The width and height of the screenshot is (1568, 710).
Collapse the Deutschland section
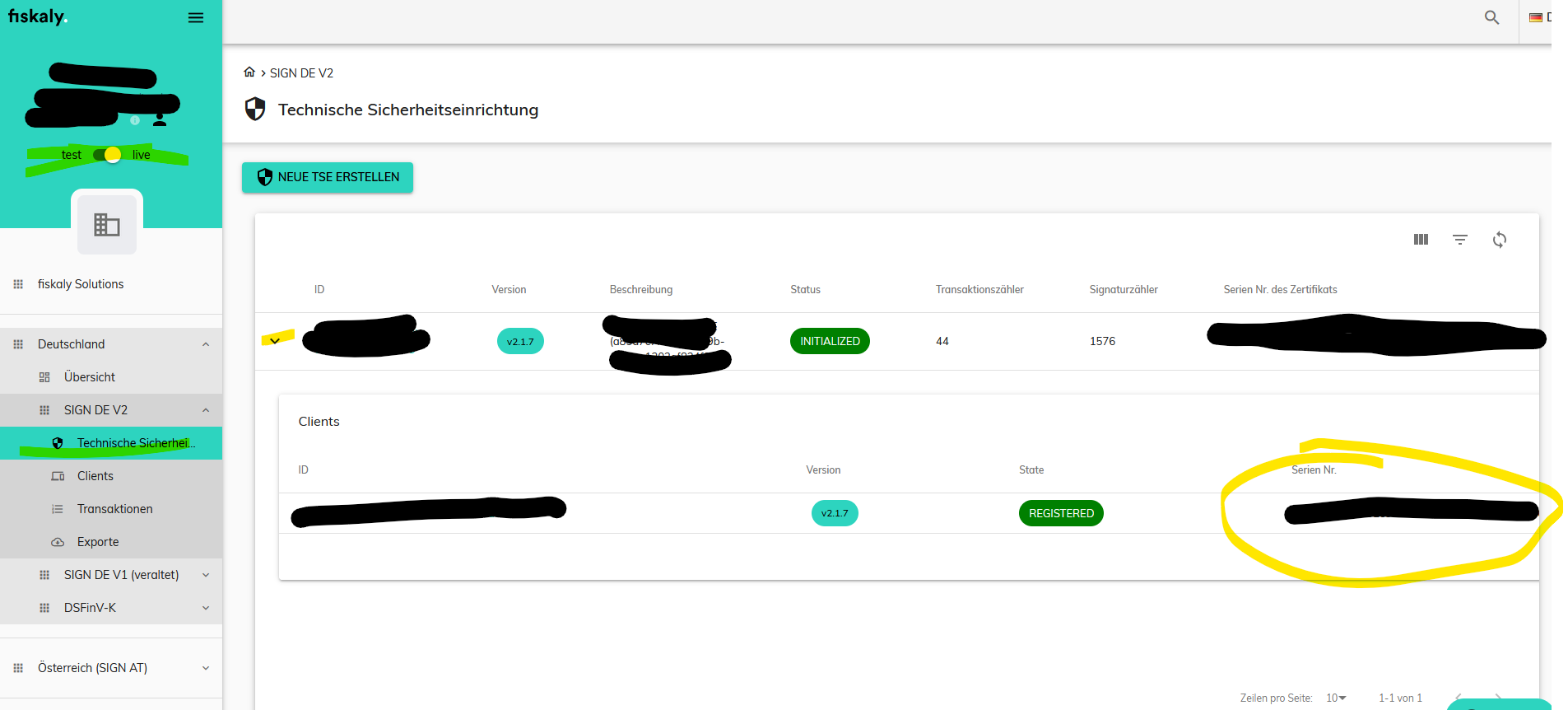coord(206,344)
